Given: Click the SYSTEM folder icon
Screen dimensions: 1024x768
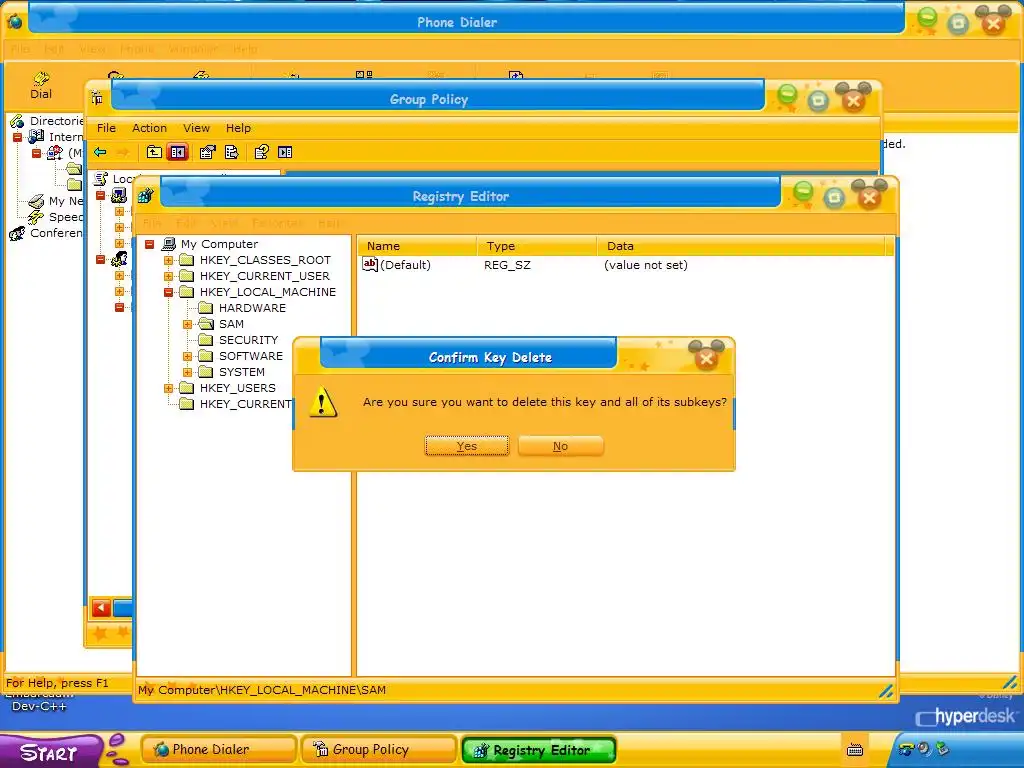Looking at the screenshot, I should [206, 372].
